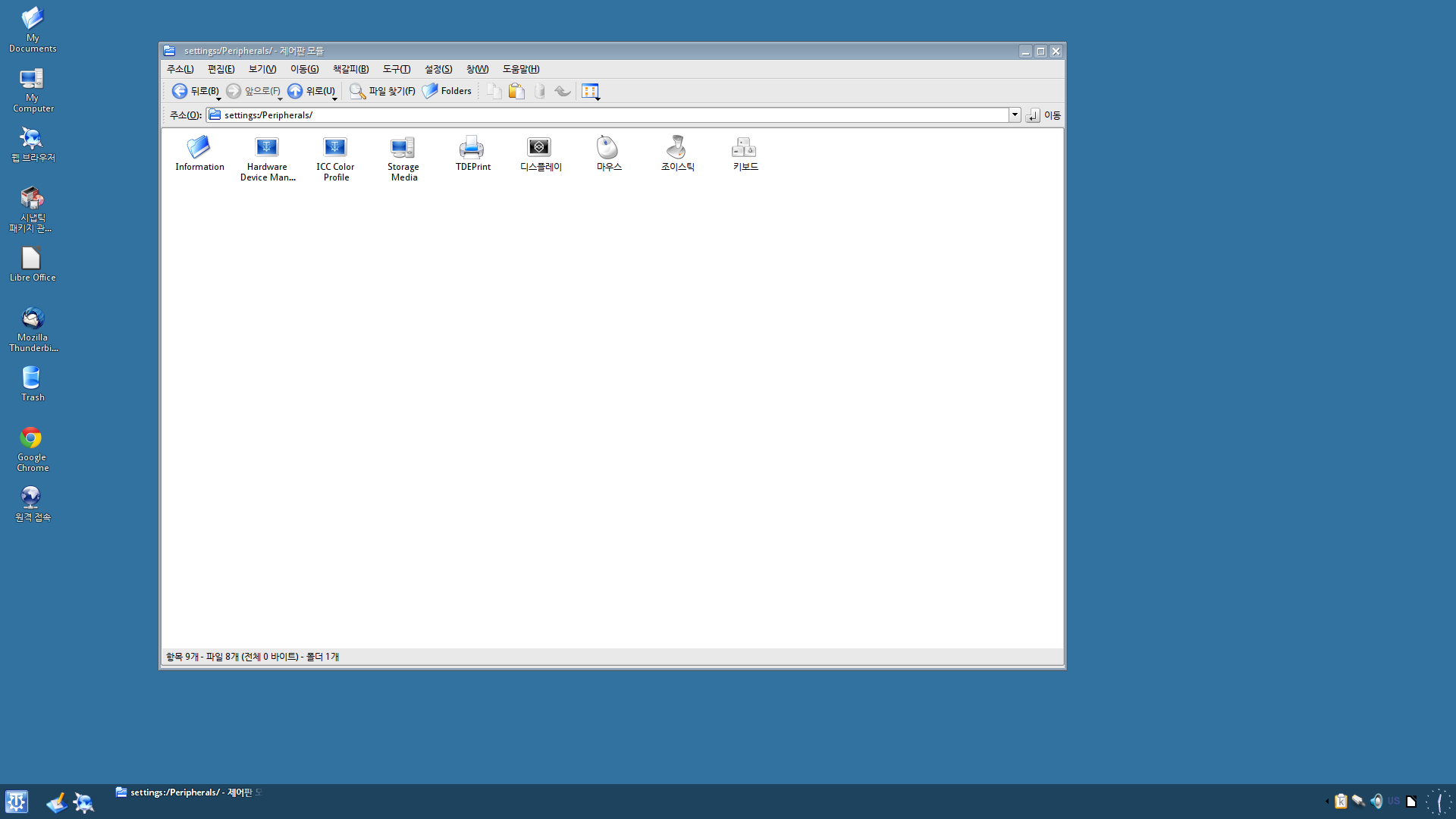Open the 조이스틱 joystick module

click(677, 154)
